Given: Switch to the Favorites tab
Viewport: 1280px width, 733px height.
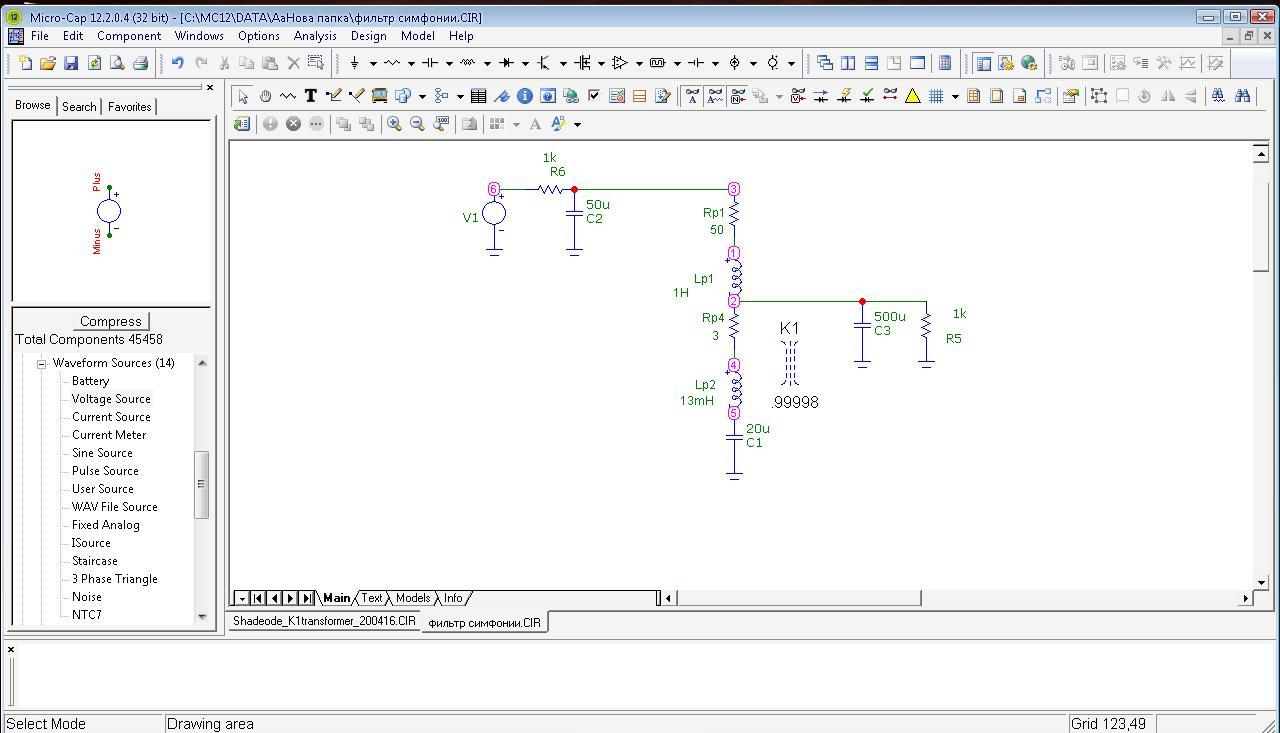Looking at the screenshot, I should (130, 106).
